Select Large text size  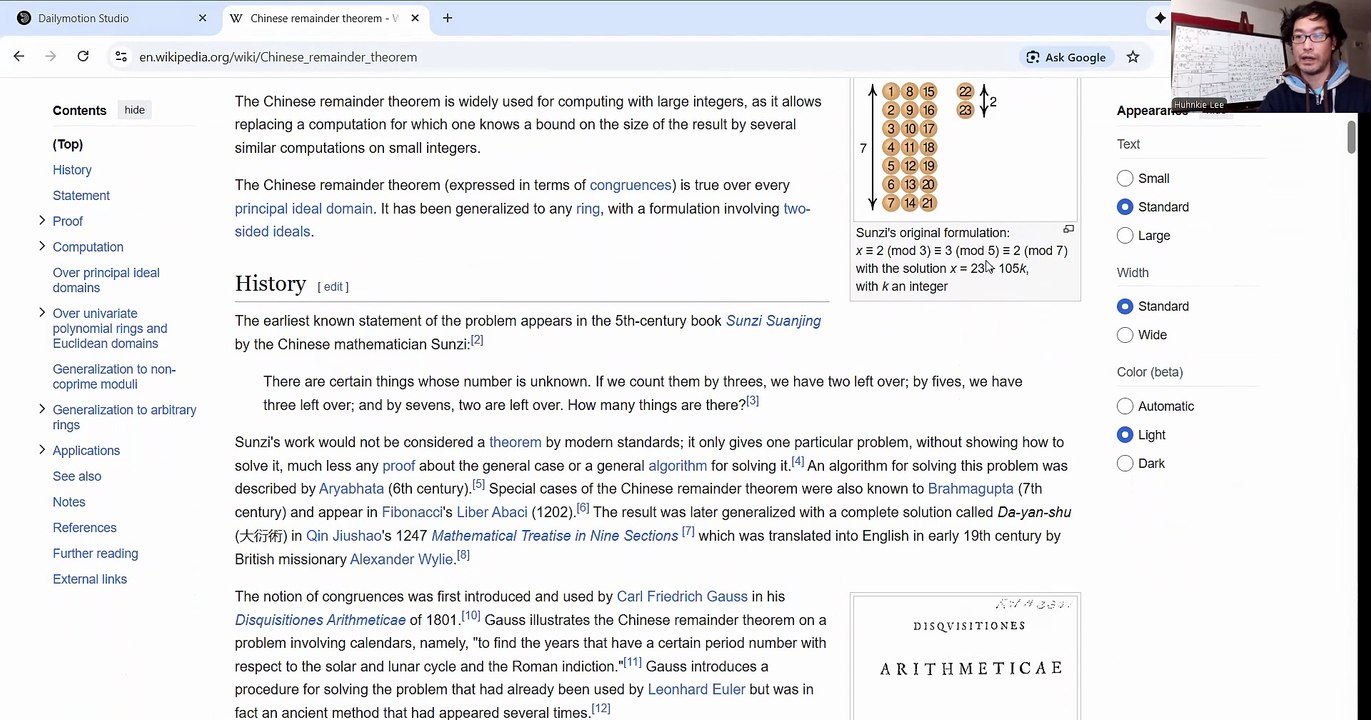point(1125,235)
